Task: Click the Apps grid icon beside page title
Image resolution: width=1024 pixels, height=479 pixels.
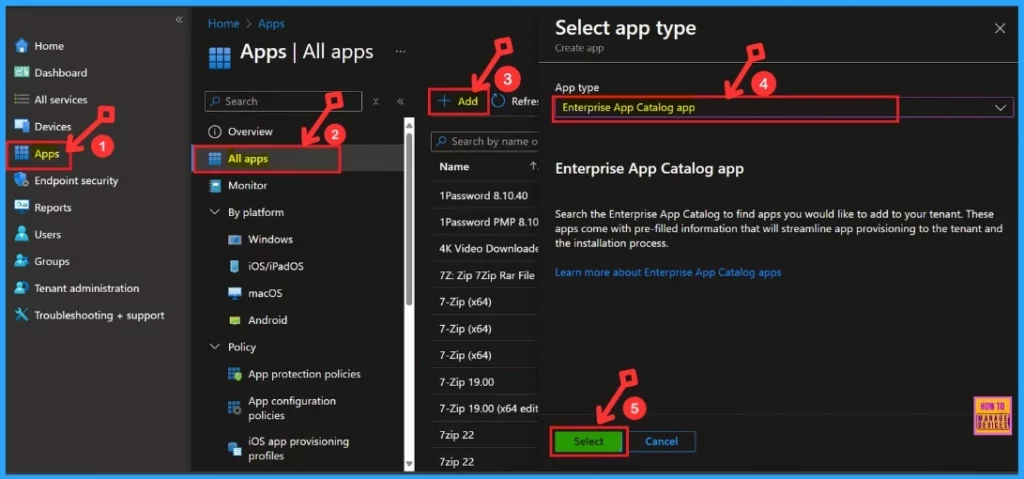Action: click(219, 57)
